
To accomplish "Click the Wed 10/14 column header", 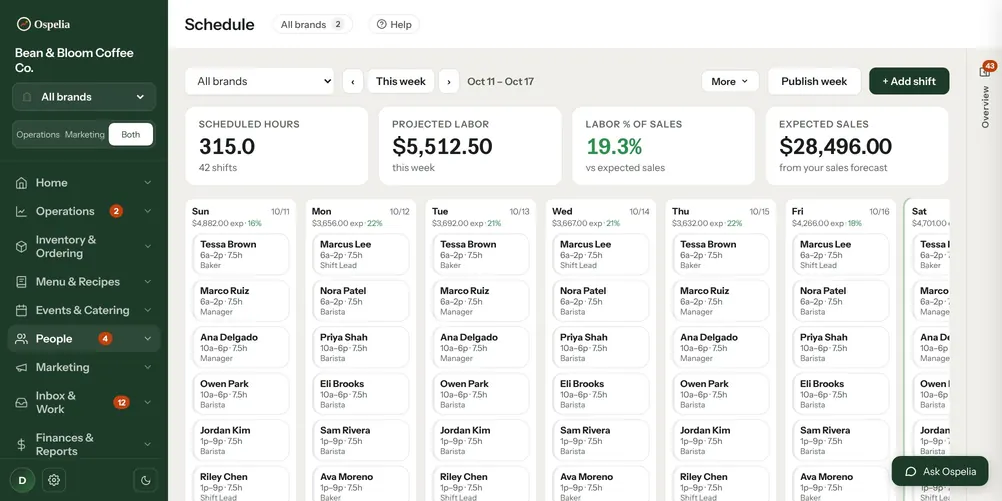I will (601, 217).
